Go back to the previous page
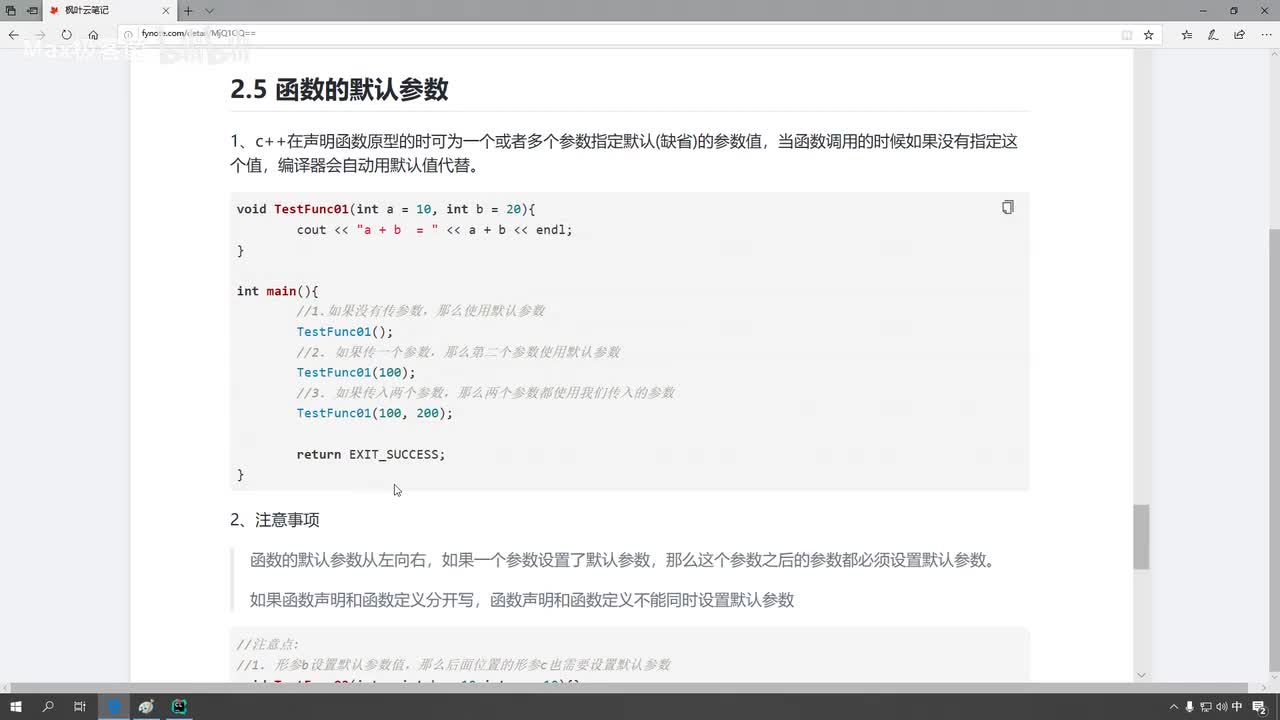Viewport: 1280px width, 720px height. tap(14, 34)
